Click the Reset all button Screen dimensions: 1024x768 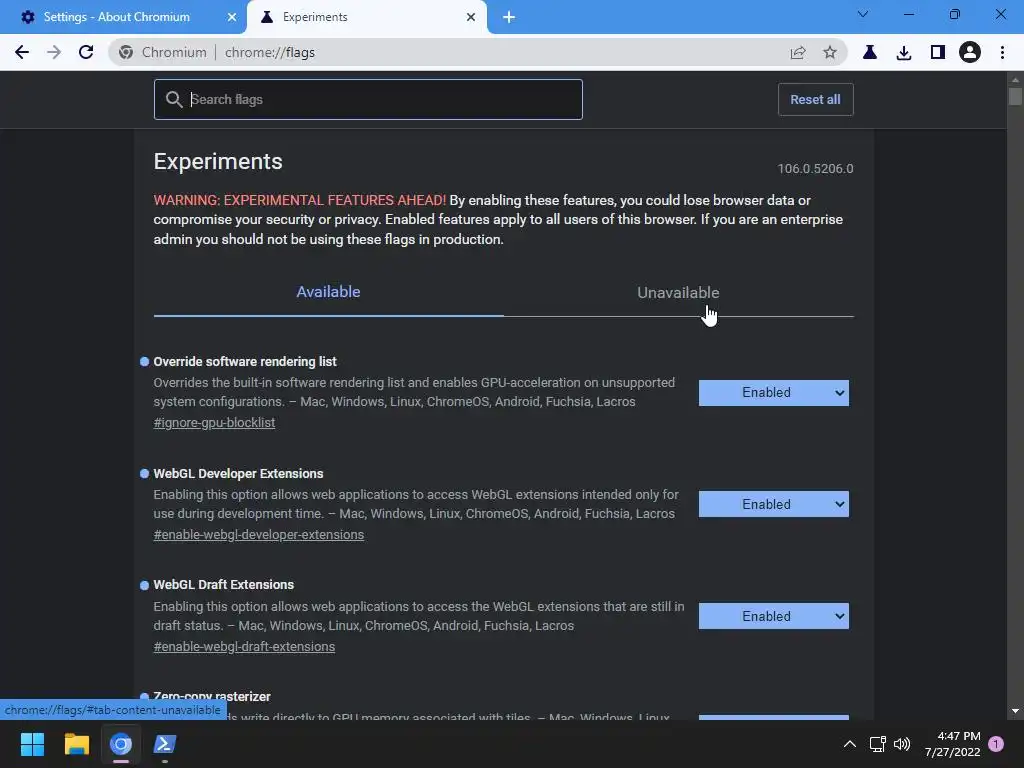point(815,99)
